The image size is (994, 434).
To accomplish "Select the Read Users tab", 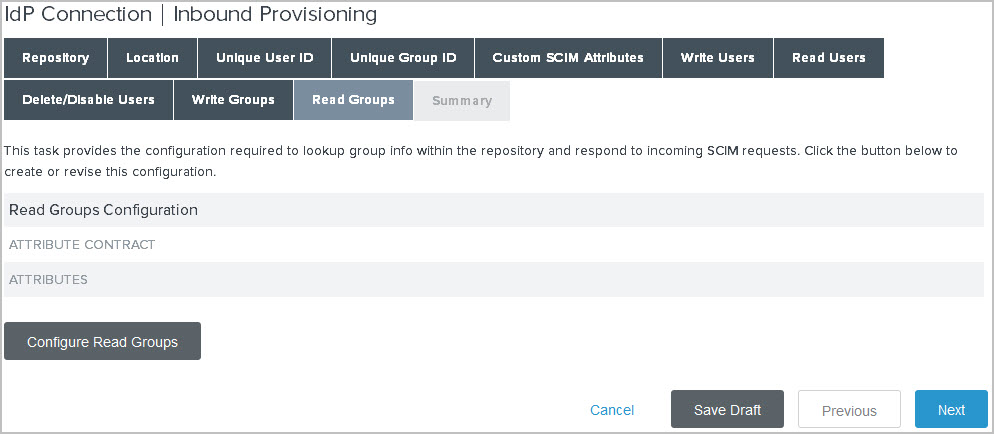I will click(x=828, y=58).
